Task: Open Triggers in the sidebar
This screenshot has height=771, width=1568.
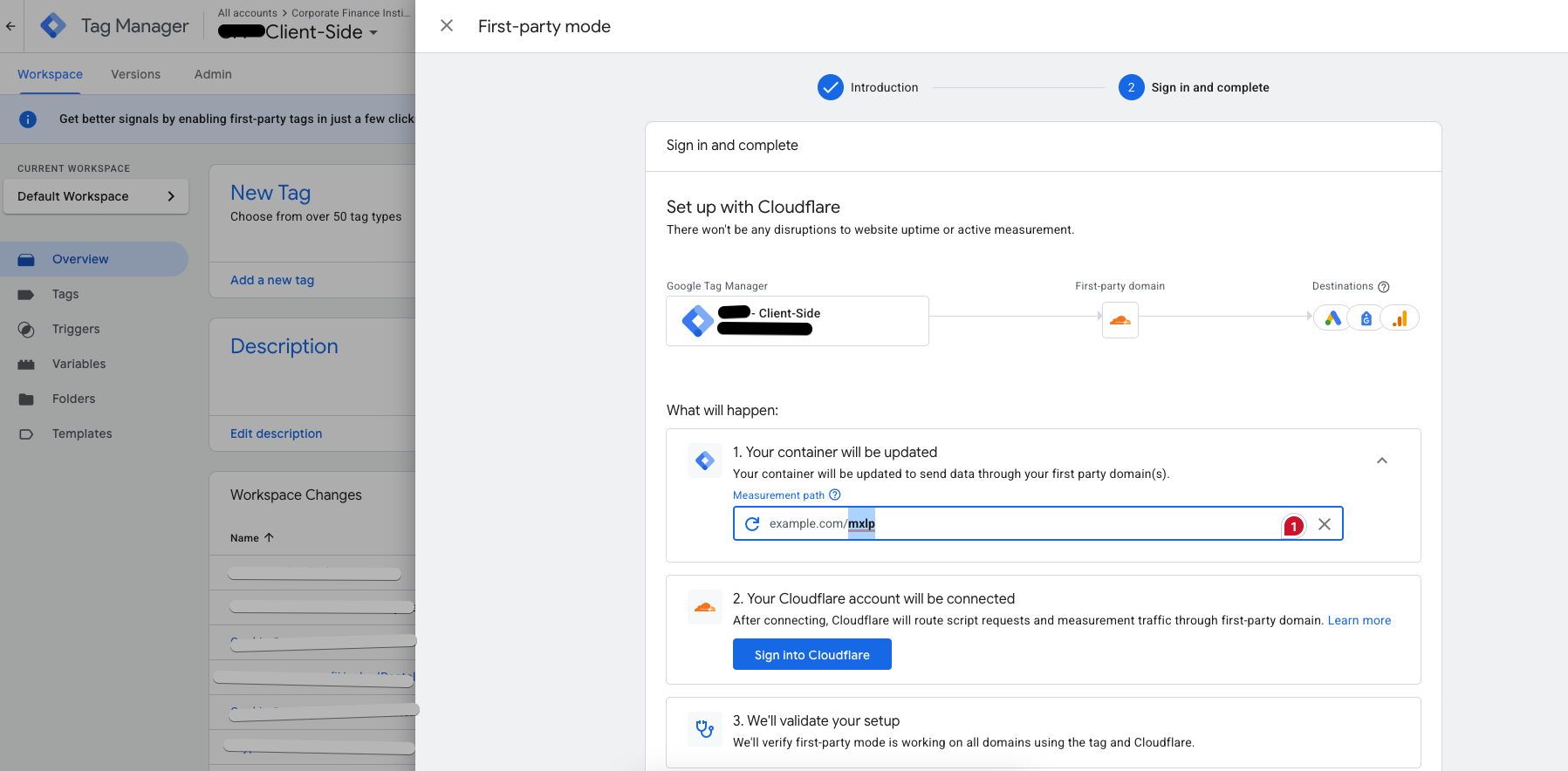Action: click(x=76, y=329)
